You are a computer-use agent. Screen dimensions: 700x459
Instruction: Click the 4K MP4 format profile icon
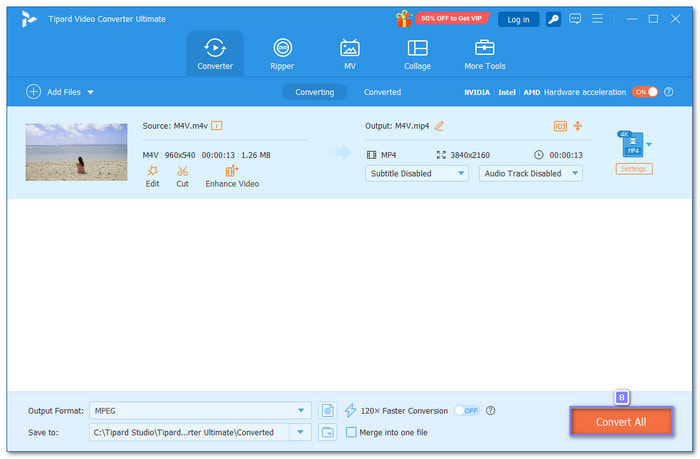click(631, 144)
